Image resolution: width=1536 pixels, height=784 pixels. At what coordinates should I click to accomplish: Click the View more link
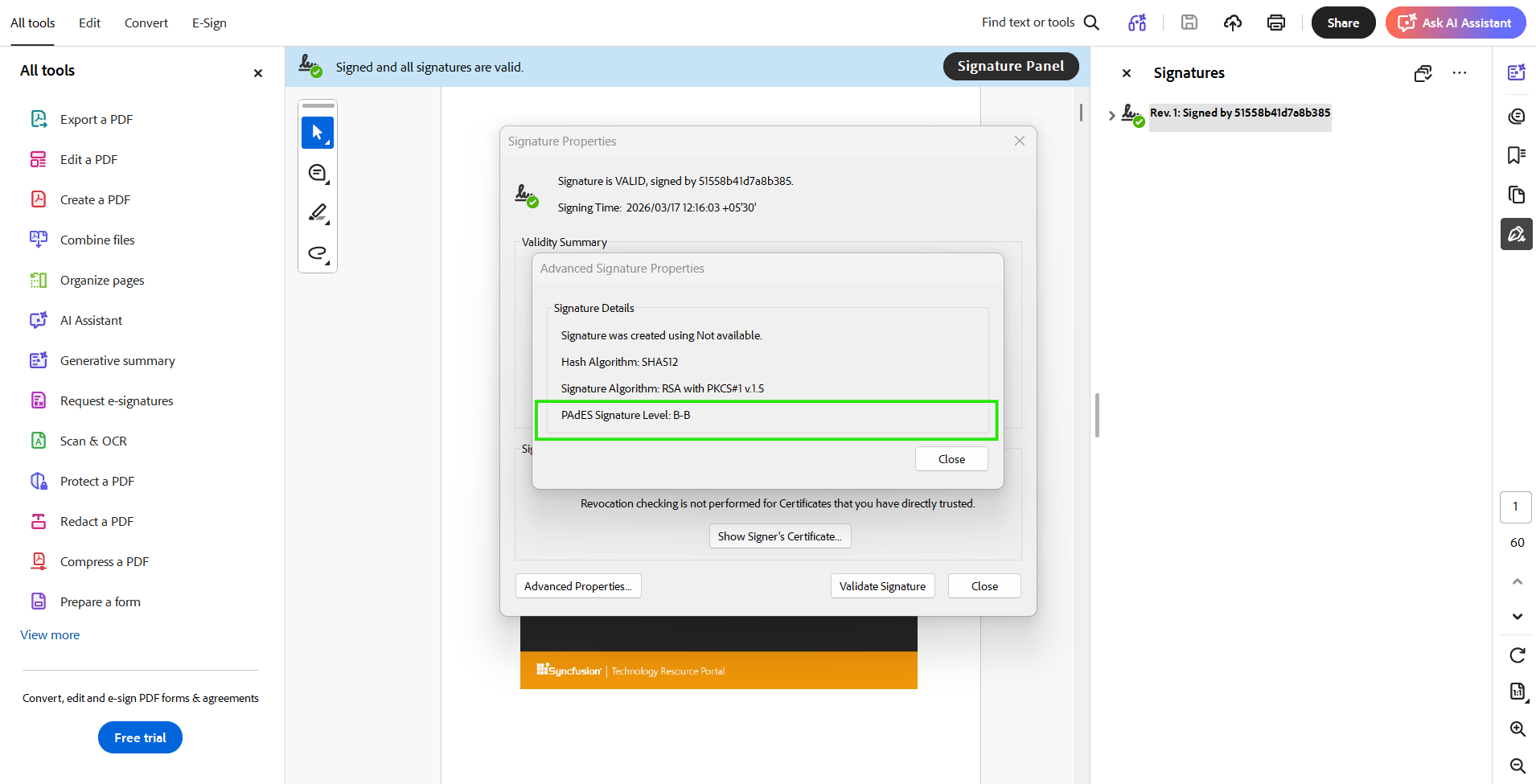point(50,634)
